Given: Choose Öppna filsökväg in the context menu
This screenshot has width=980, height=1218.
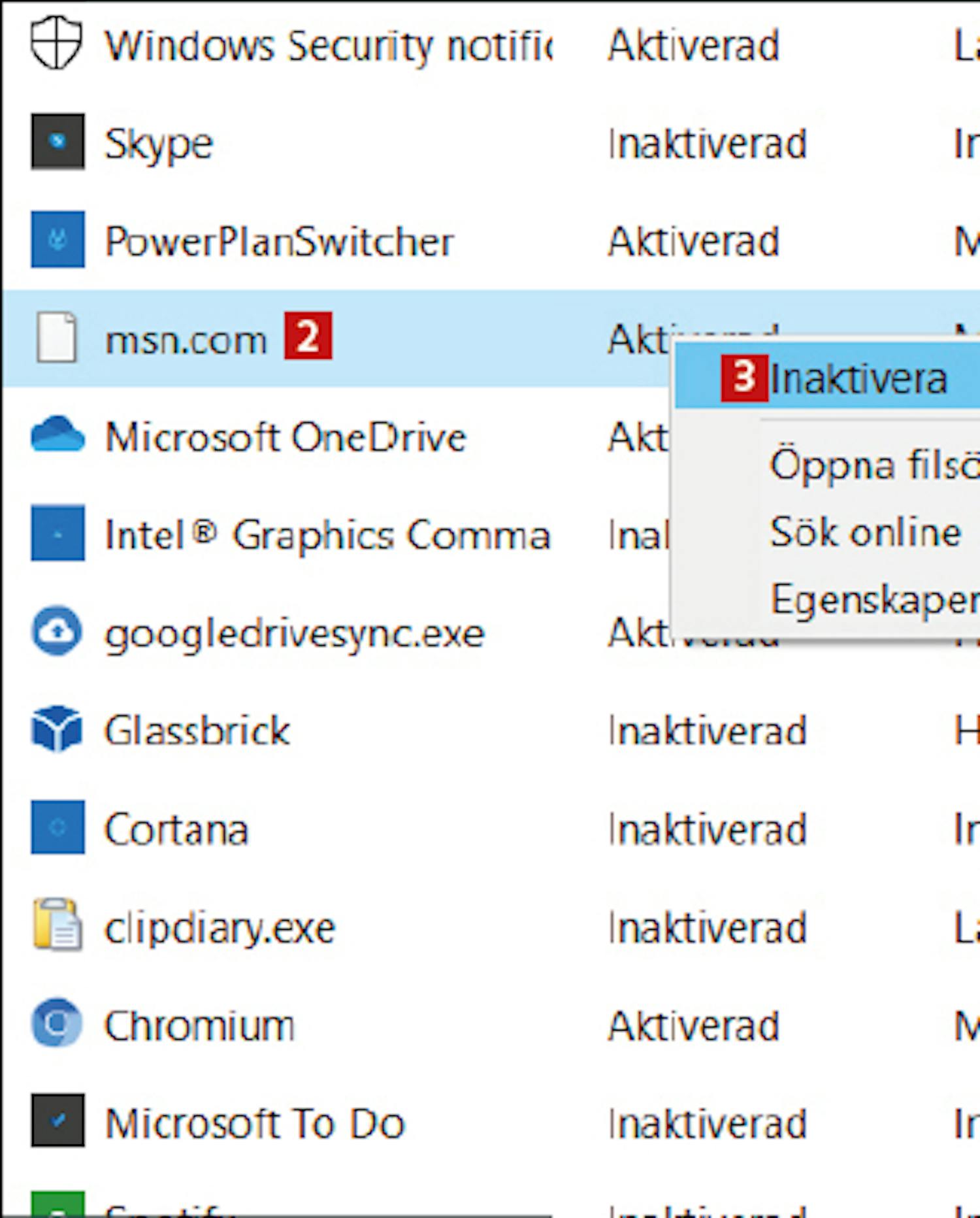Looking at the screenshot, I should point(874,465).
